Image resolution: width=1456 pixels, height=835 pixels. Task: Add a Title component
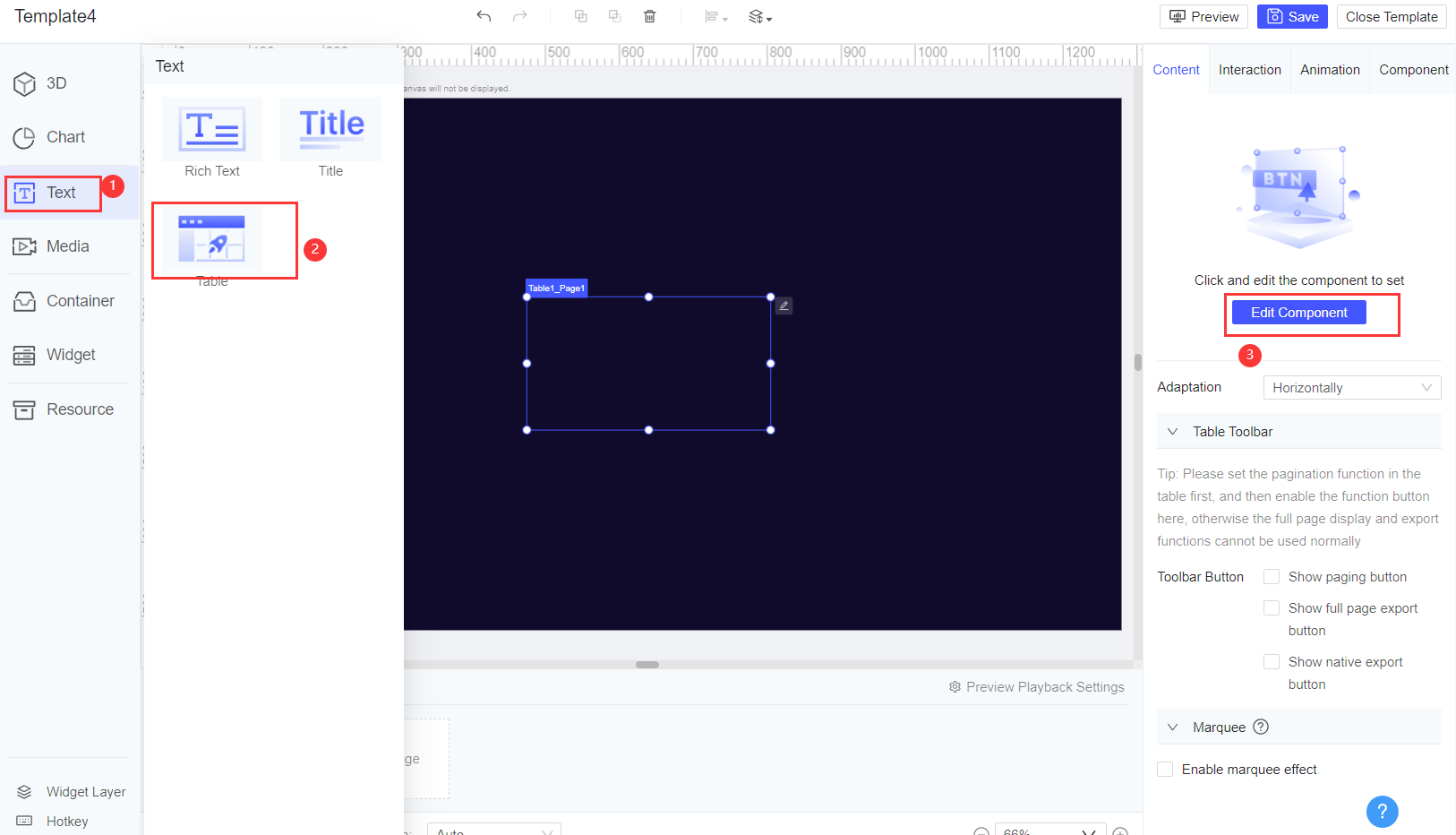[x=330, y=137]
